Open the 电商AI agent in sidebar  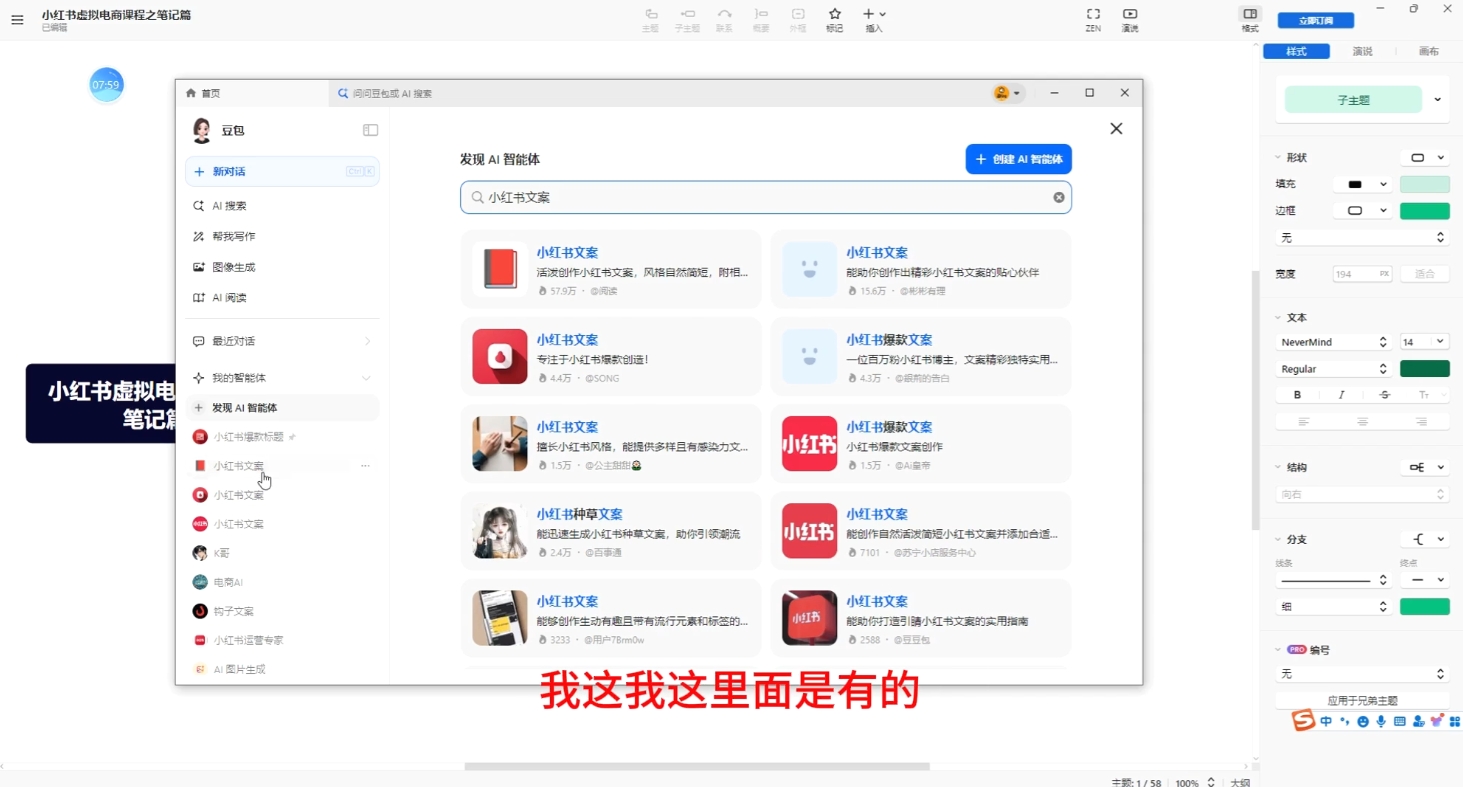[x=282, y=582]
